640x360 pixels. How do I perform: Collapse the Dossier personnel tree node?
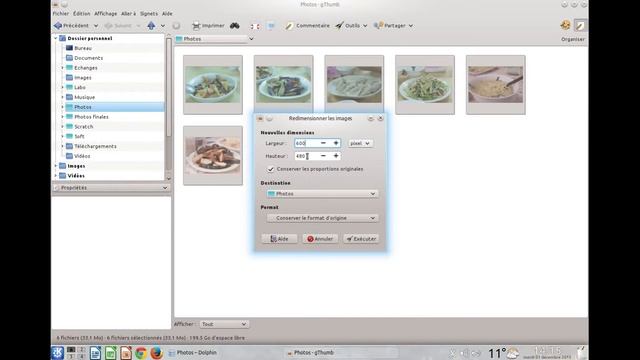56,38
